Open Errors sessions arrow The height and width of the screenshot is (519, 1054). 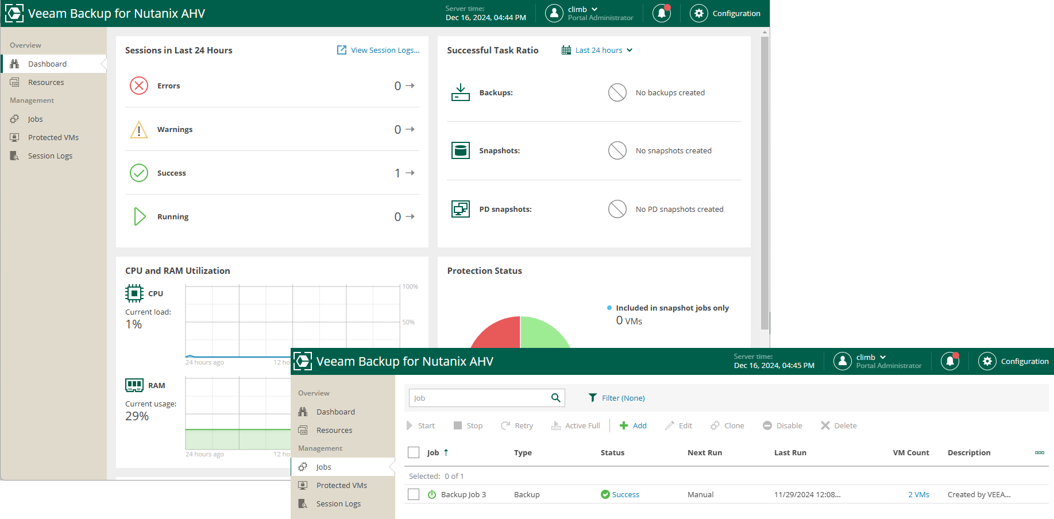[409, 85]
